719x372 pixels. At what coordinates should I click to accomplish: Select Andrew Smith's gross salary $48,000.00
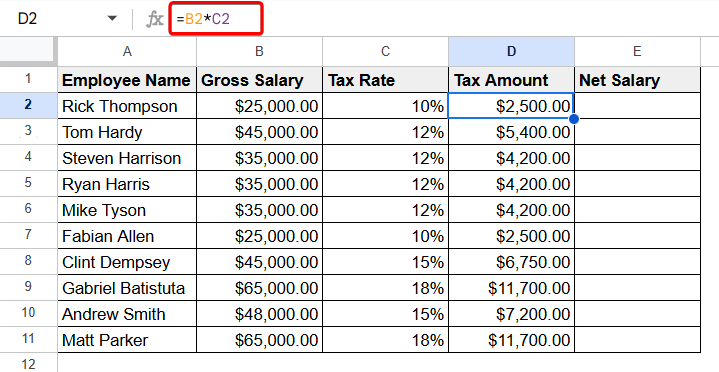pyautogui.click(x=260, y=314)
